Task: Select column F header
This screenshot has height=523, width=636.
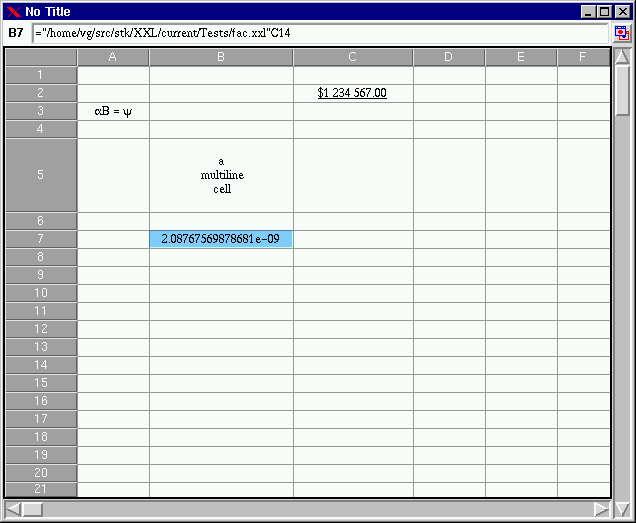Action: tap(583, 57)
